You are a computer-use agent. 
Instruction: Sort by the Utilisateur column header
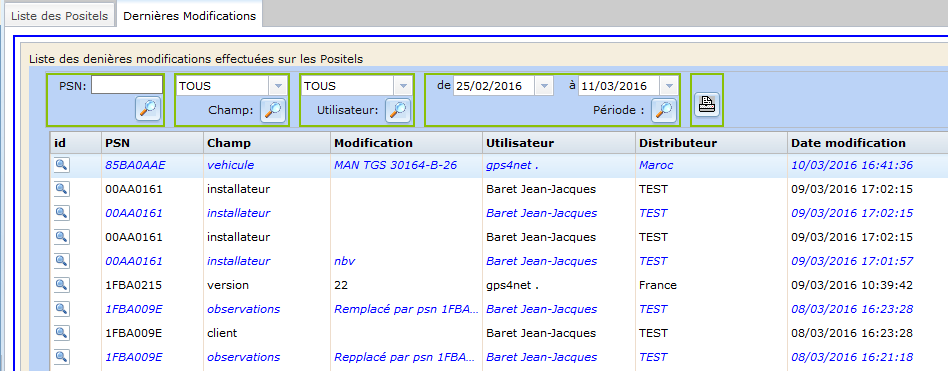pyautogui.click(x=559, y=143)
